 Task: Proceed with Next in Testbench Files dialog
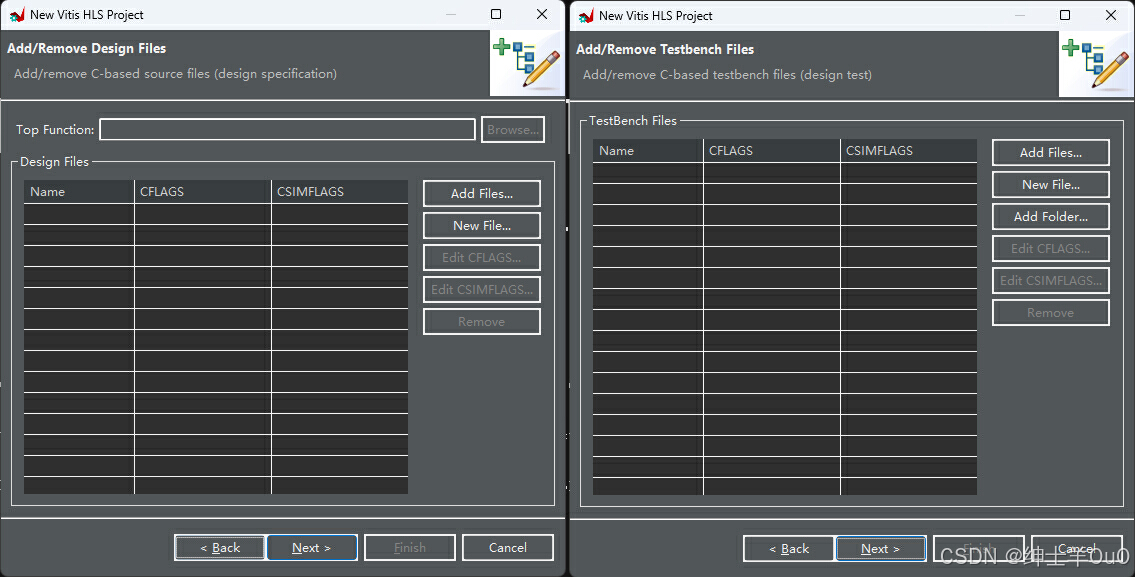click(x=880, y=549)
